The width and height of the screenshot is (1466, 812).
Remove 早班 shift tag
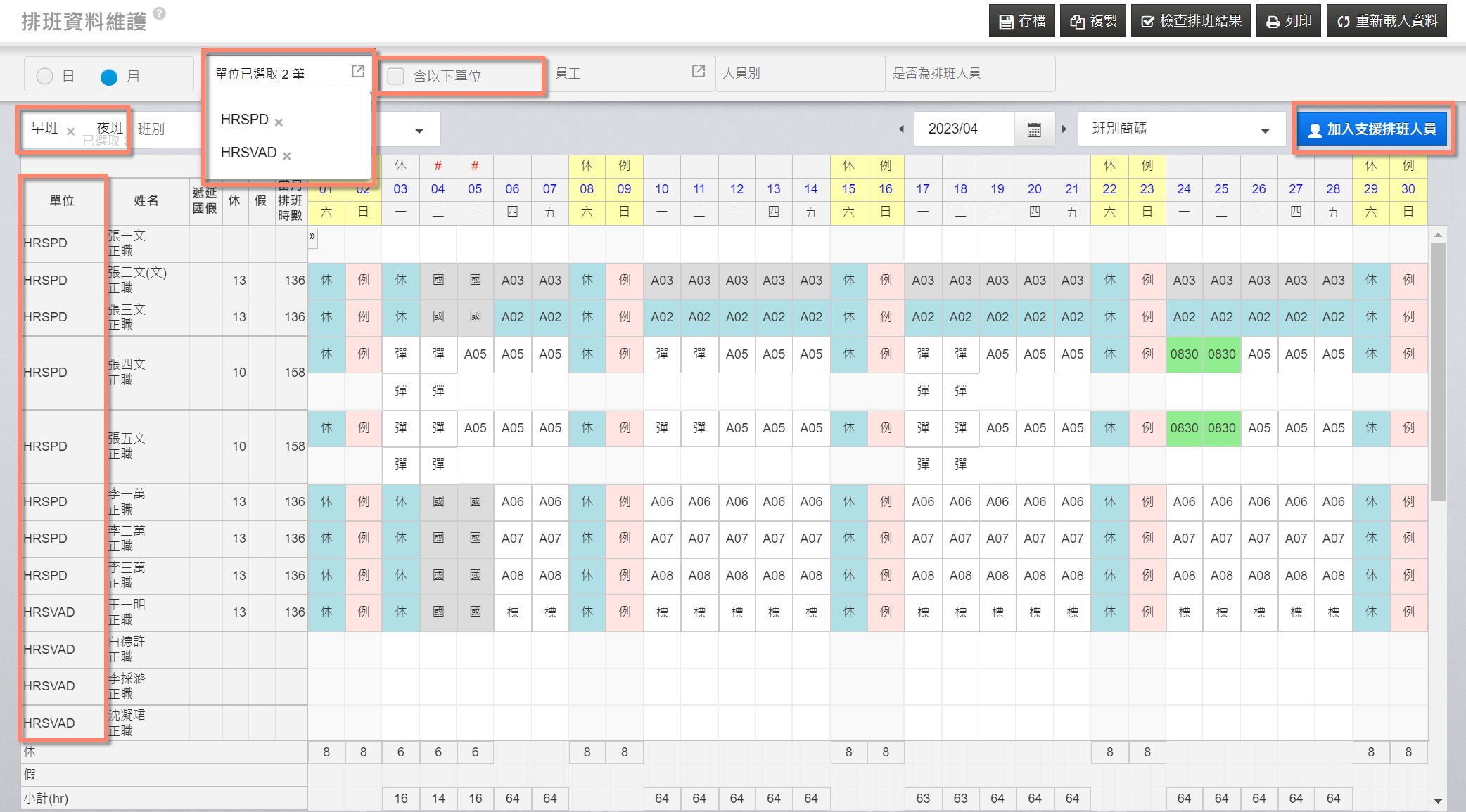point(70,131)
